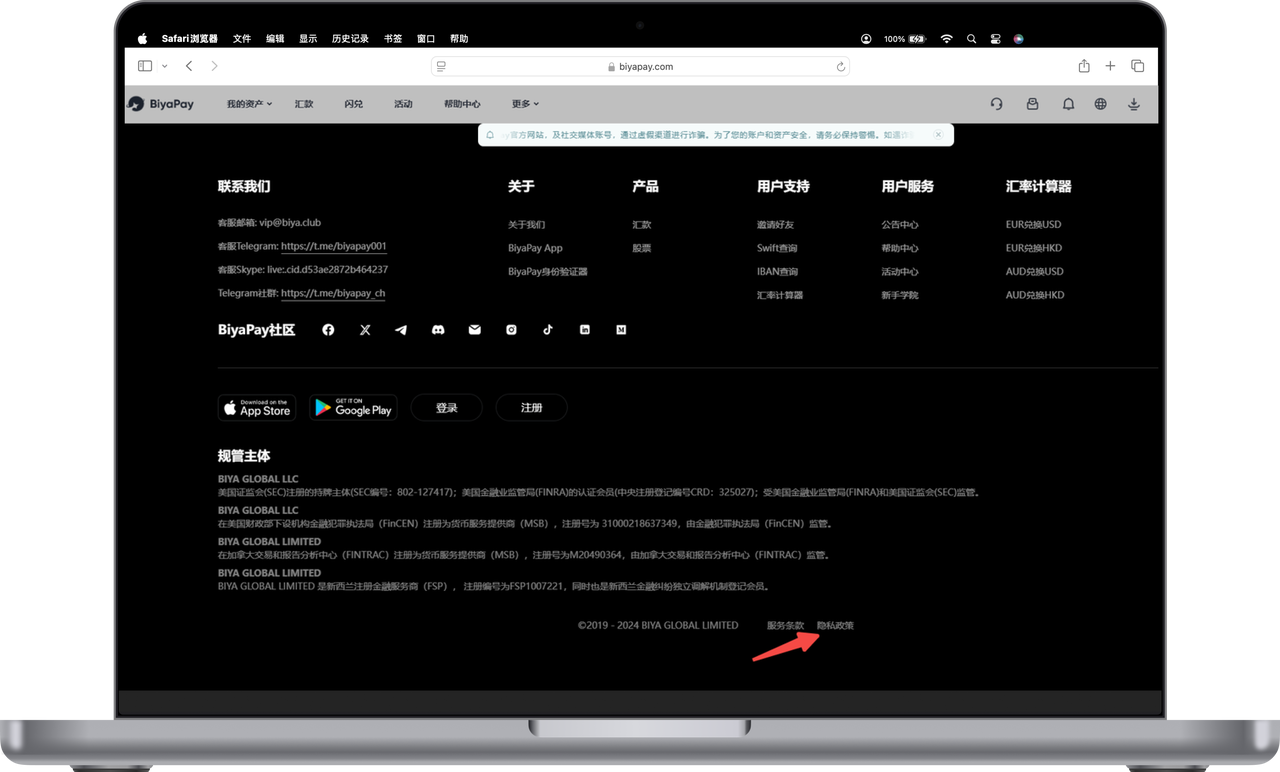
Task: Show Safari tab overview icon
Action: coord(1138,66)
